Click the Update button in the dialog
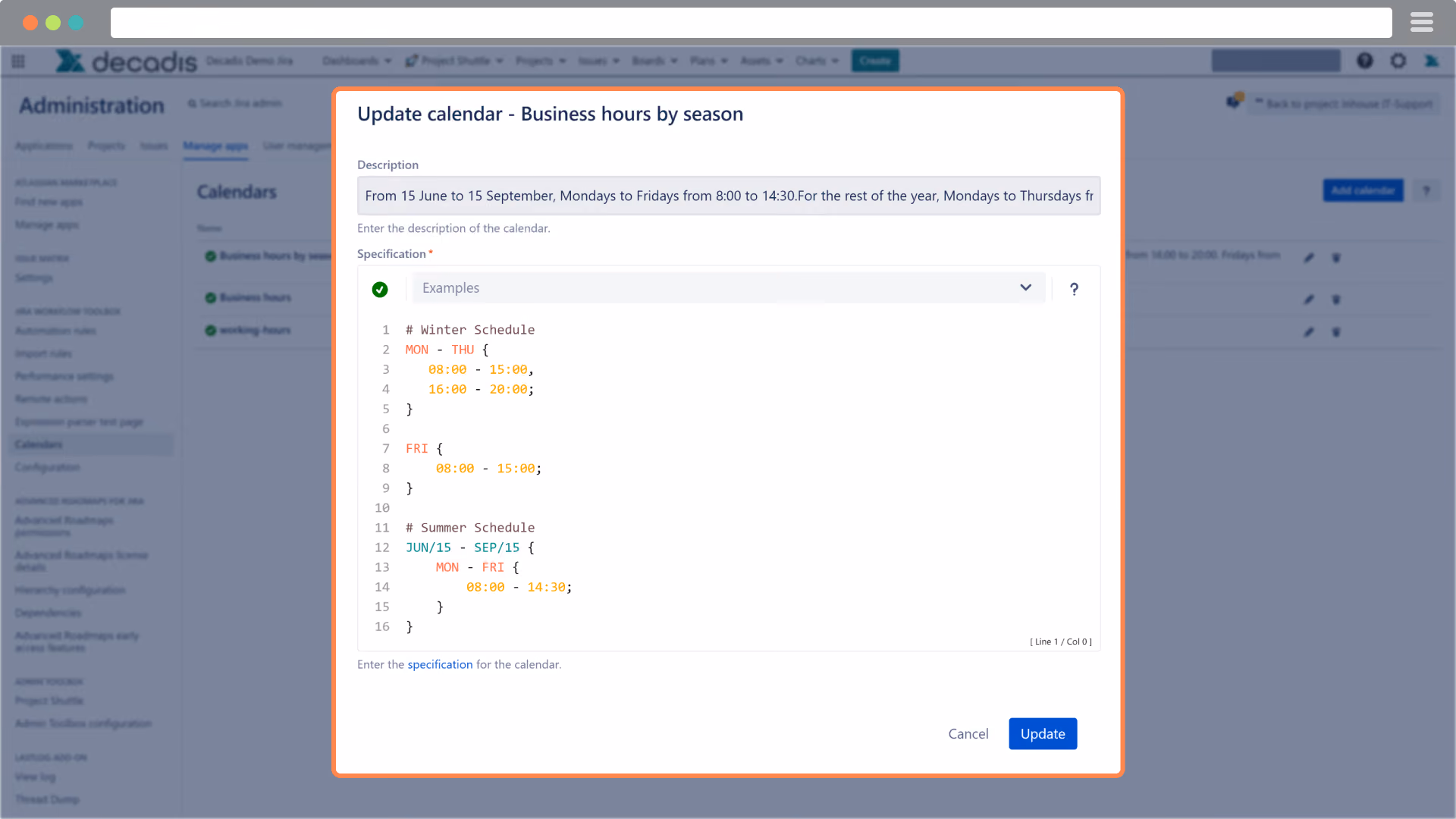 pyautogui.click(x=1043, y=733)
